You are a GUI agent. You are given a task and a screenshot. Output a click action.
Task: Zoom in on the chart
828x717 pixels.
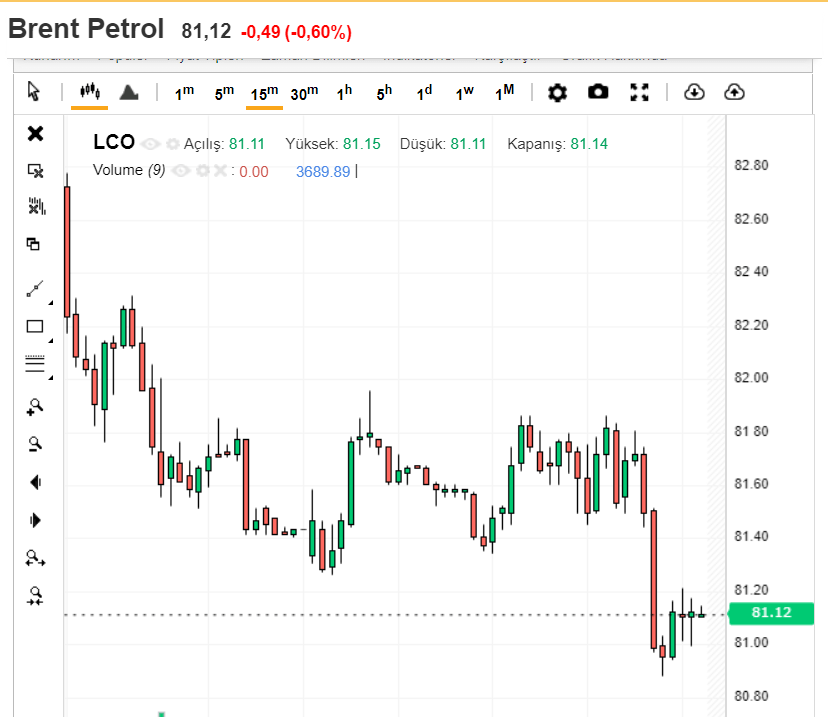(x=35, y=407)
